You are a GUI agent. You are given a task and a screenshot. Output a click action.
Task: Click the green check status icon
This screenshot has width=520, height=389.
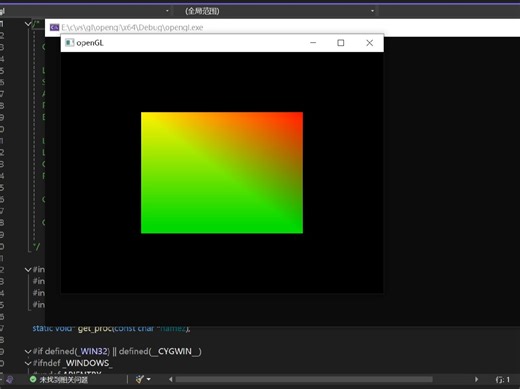(x=33, y=379)
